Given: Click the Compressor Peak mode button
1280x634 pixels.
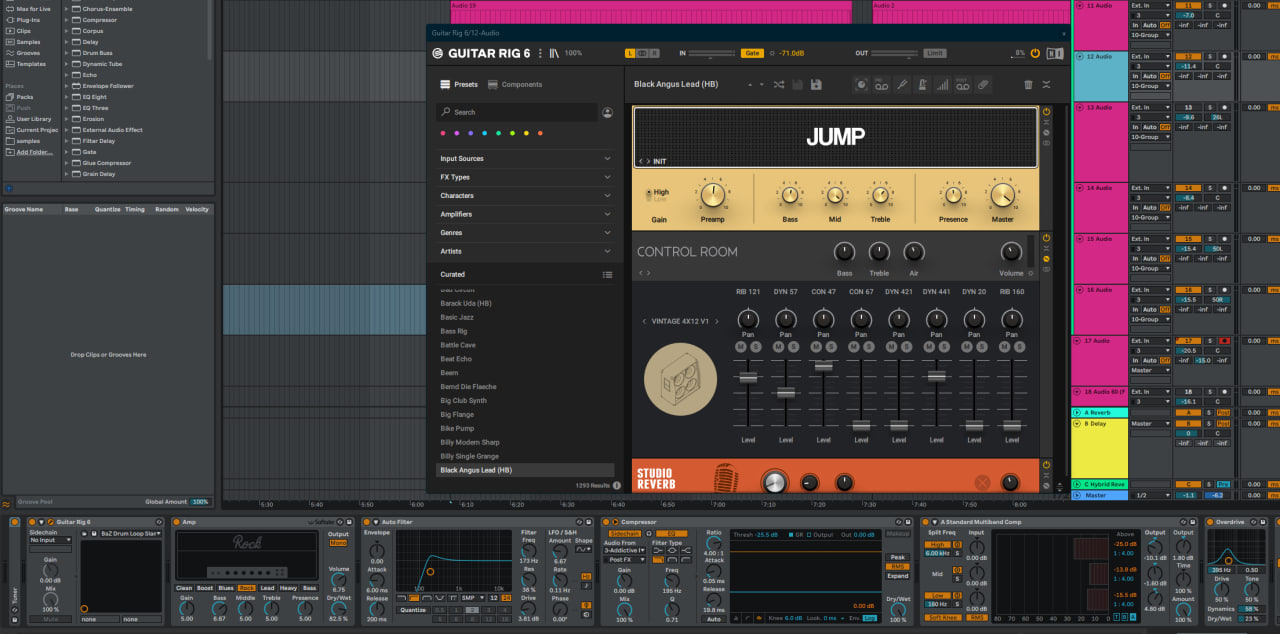Looking at the screenshot, I should [898, 557].
